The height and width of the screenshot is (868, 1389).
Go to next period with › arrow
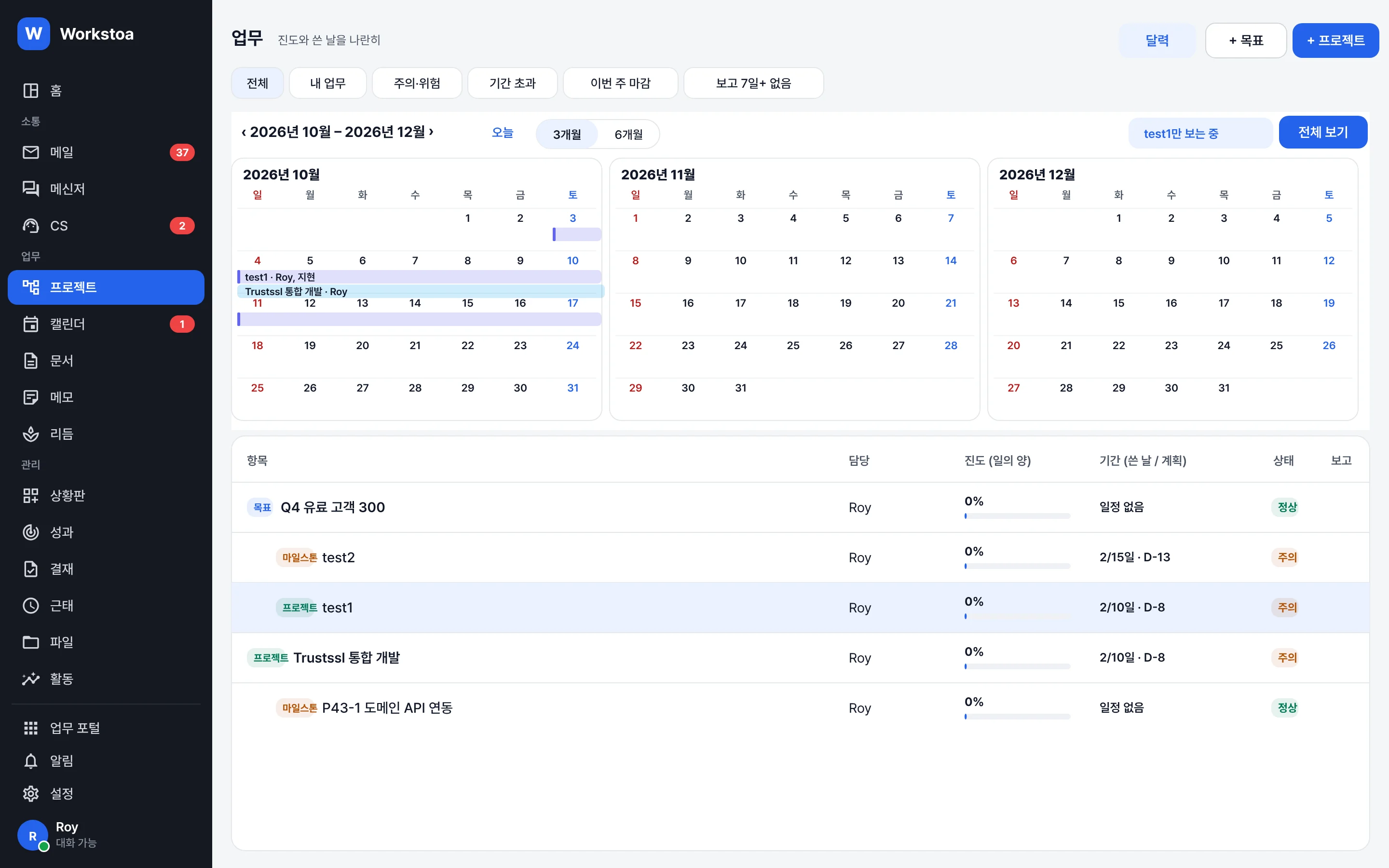click(x=431, y=132)
